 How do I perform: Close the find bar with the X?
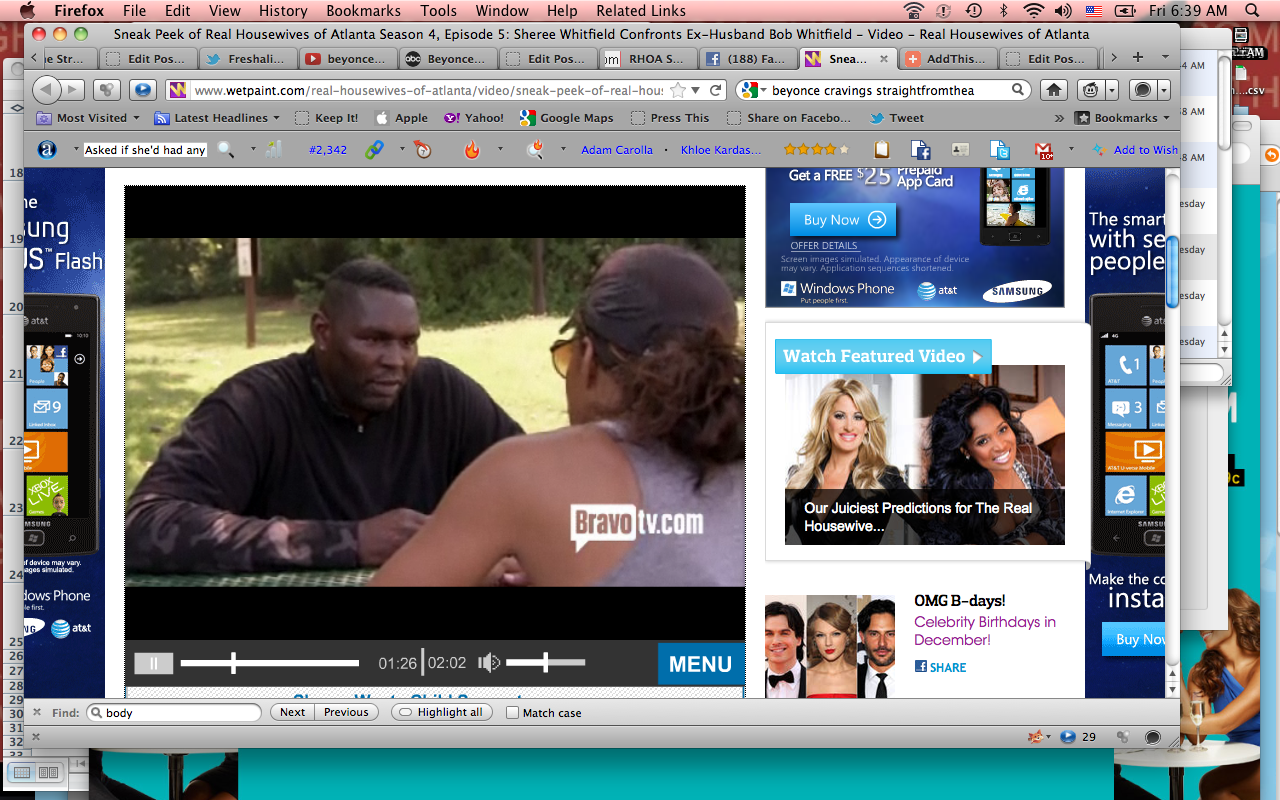click(x=37, y=712)
